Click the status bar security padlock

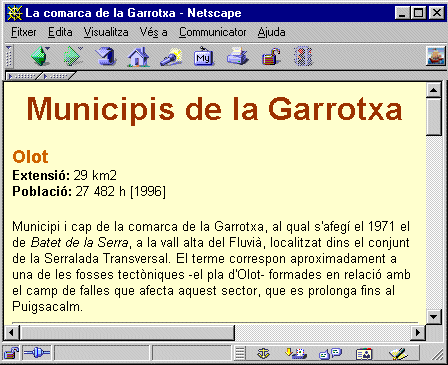(x=11, y=353)
